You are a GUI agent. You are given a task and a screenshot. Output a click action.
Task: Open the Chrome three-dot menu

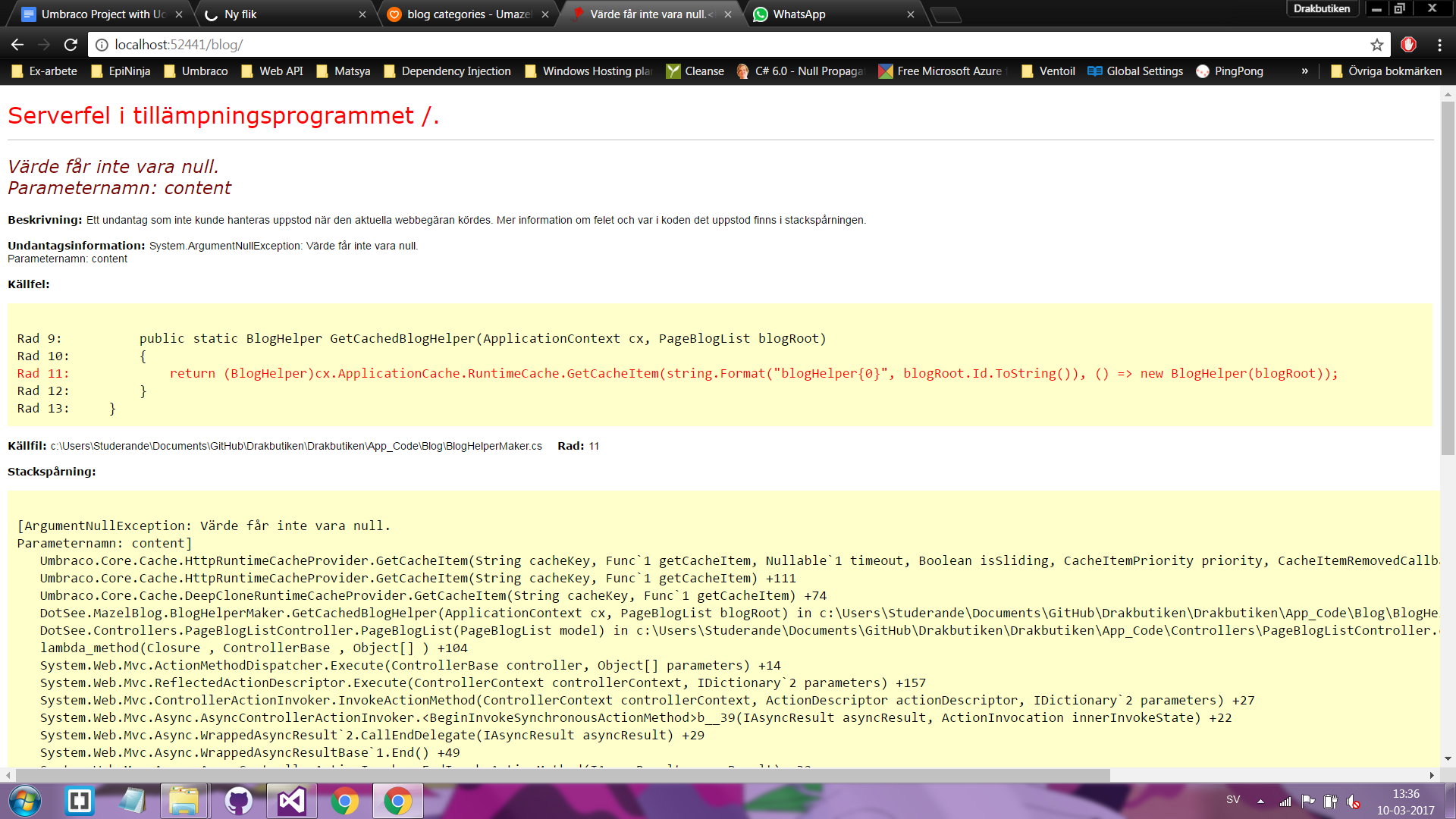click(x=1439, y=45)
